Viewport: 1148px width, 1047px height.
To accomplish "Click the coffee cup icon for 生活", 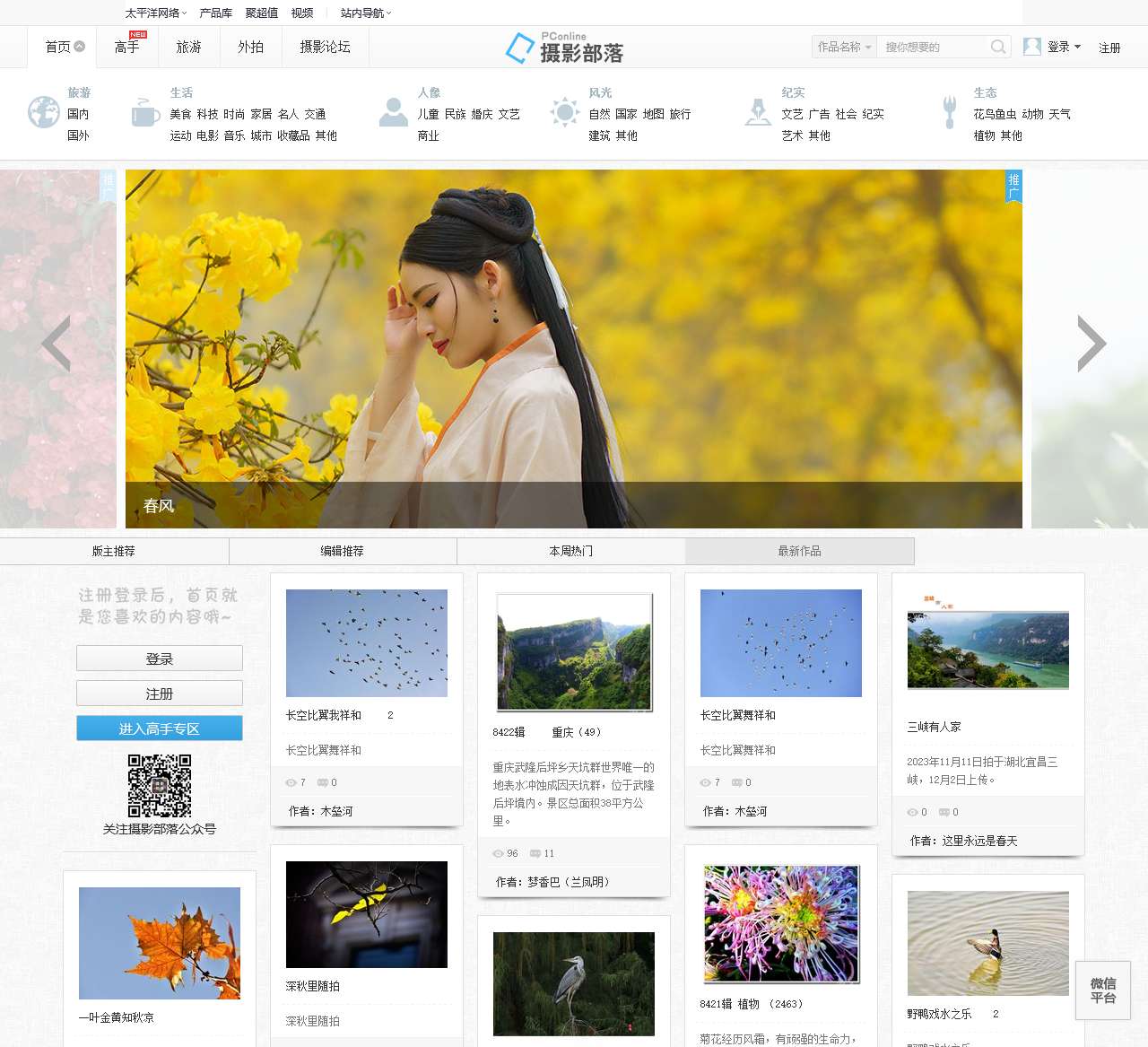I will [144, 112].
